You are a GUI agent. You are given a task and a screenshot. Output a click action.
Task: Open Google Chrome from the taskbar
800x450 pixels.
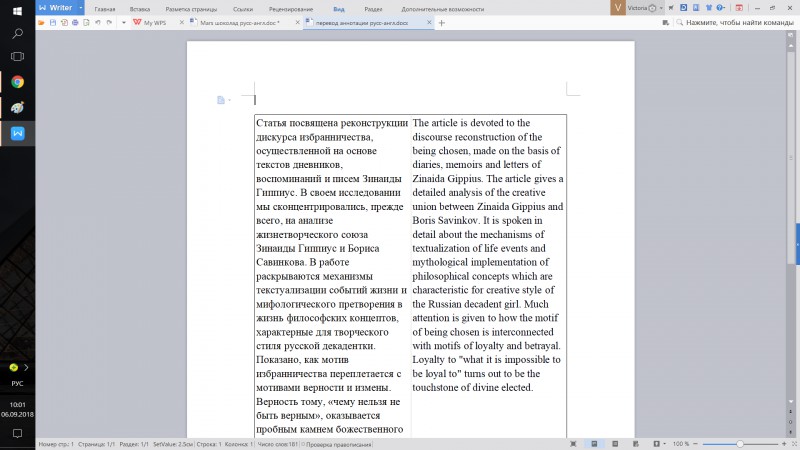pyautogui.click(x=17, y=82)
